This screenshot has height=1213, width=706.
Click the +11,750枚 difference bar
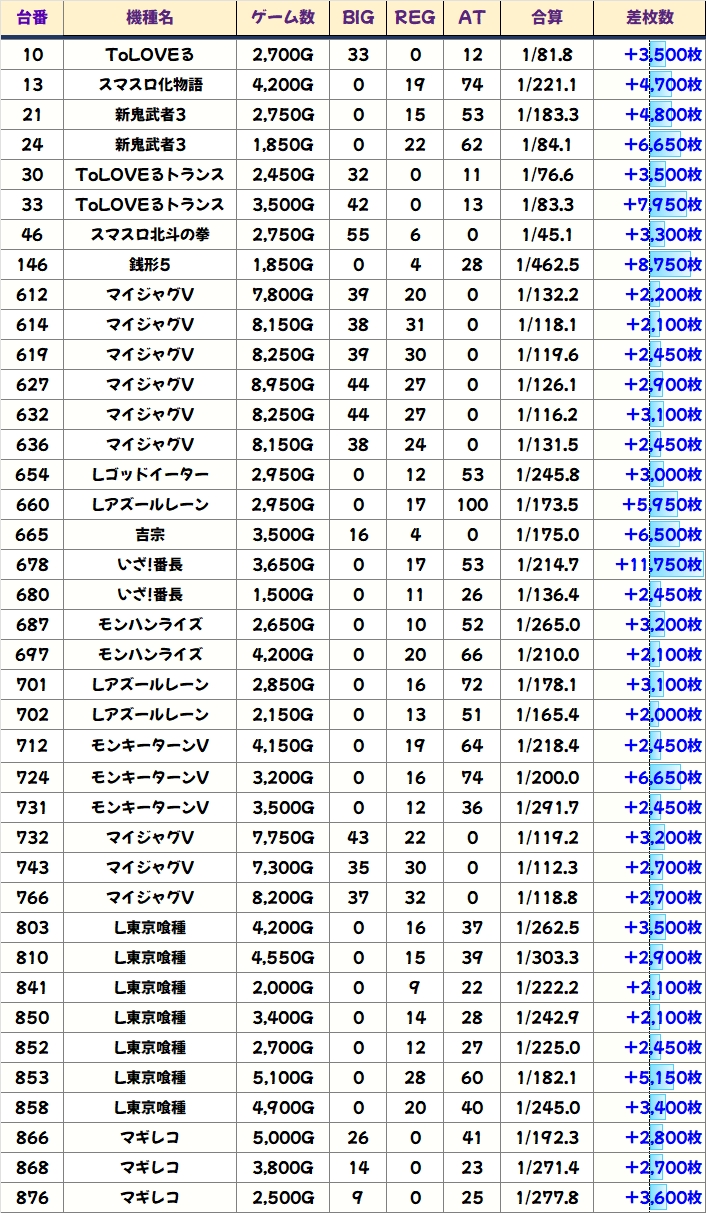(658, 565)
